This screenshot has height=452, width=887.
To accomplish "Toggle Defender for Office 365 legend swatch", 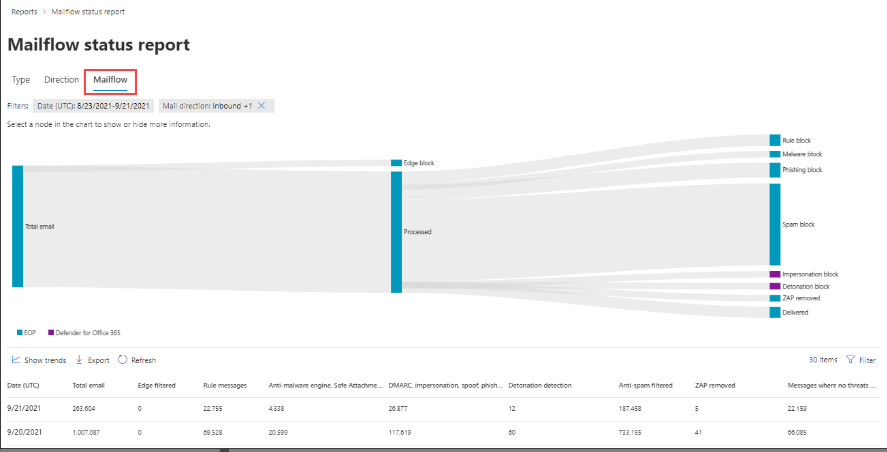I will pyautogui.click(x=51, y=332).
